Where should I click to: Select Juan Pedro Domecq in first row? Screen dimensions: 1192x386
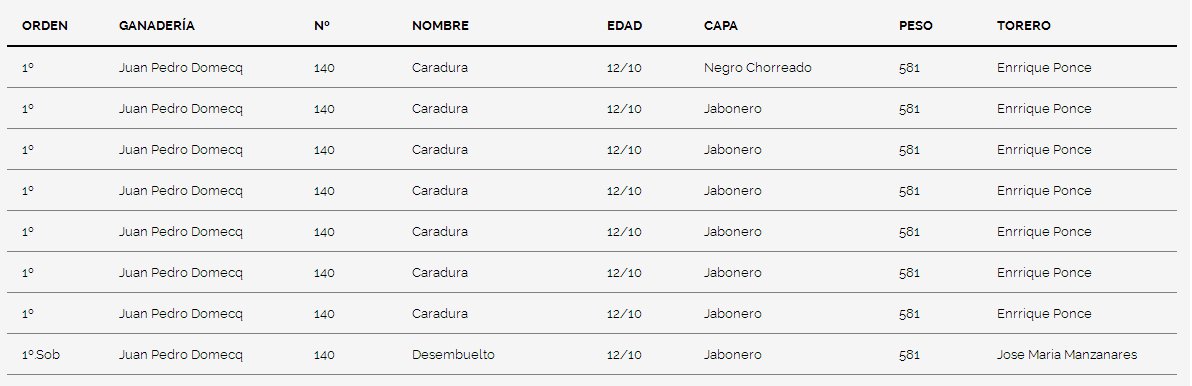tap(181, 68)
